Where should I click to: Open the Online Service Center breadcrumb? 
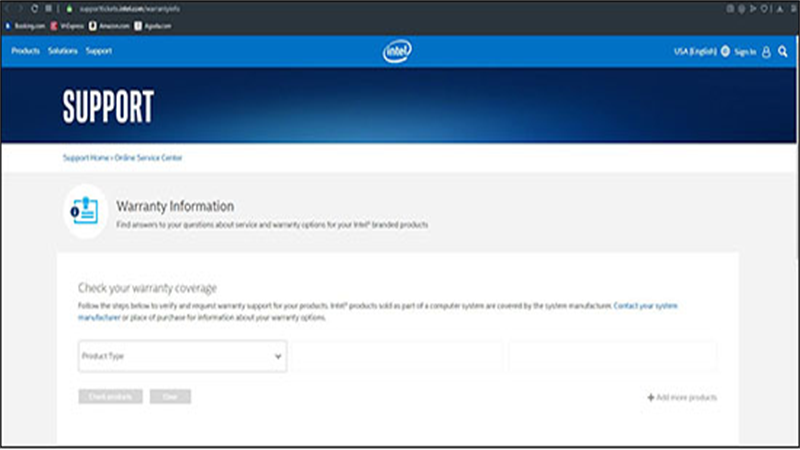[x=148, y=158]
